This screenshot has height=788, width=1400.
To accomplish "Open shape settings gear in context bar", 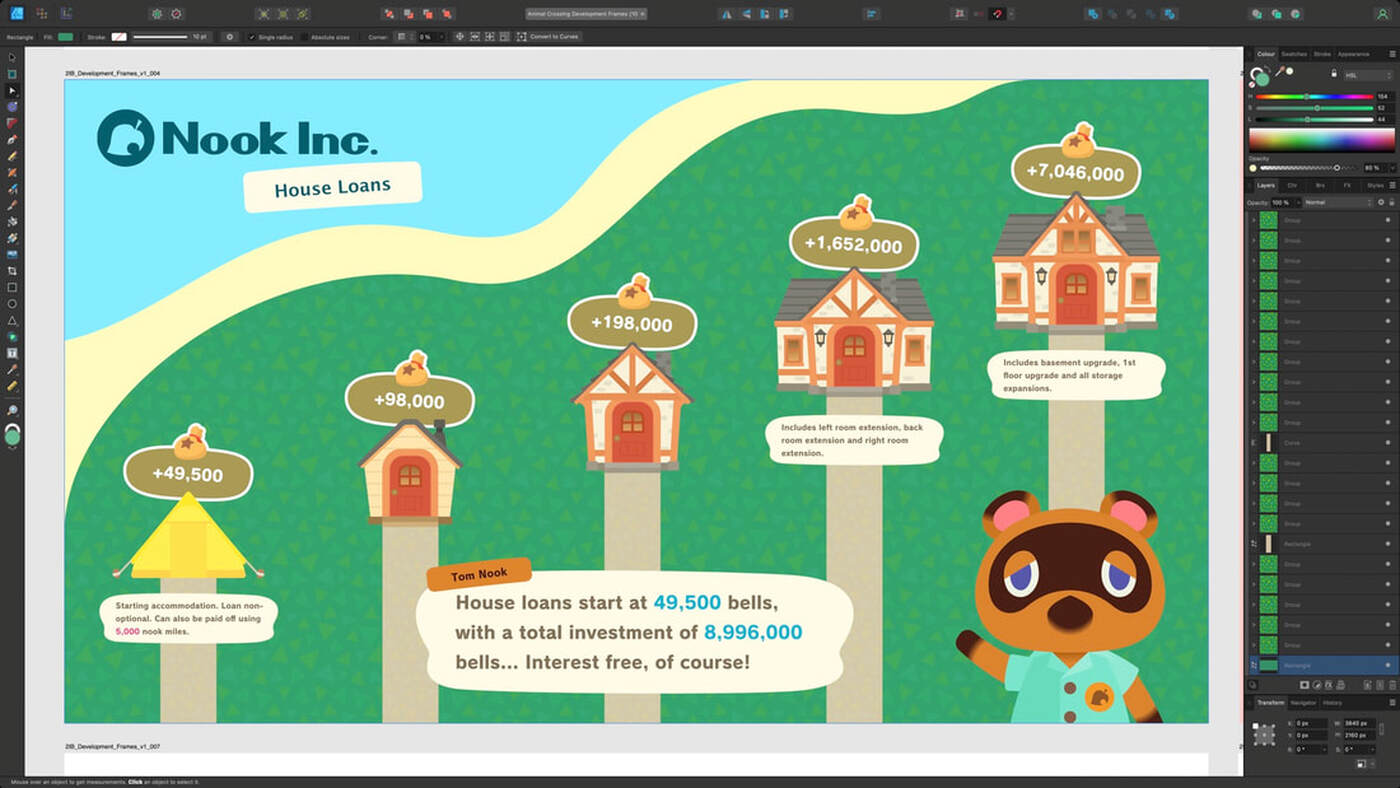I will click(230, 37).
